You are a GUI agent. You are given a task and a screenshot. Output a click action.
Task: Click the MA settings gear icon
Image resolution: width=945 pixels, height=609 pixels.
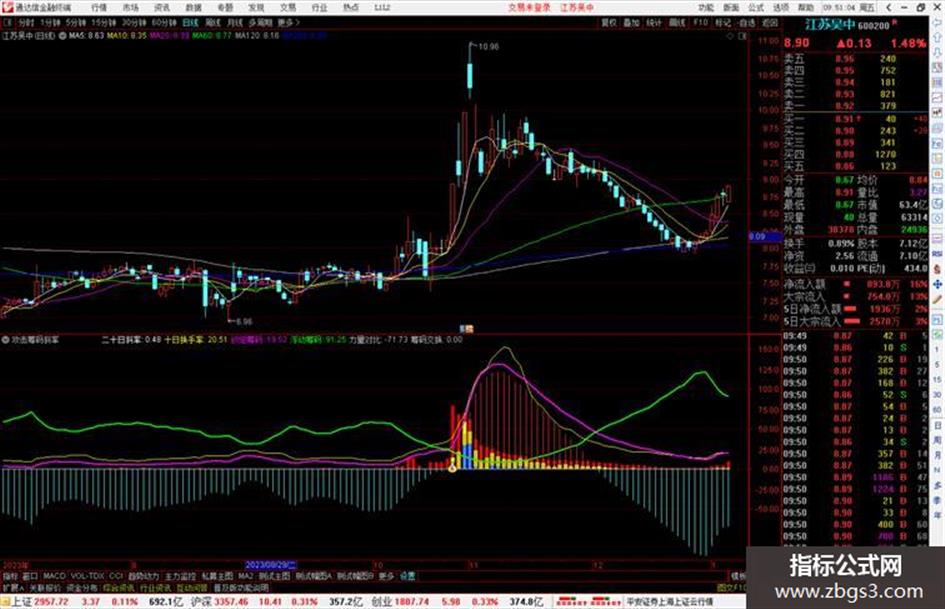point(63,36)
